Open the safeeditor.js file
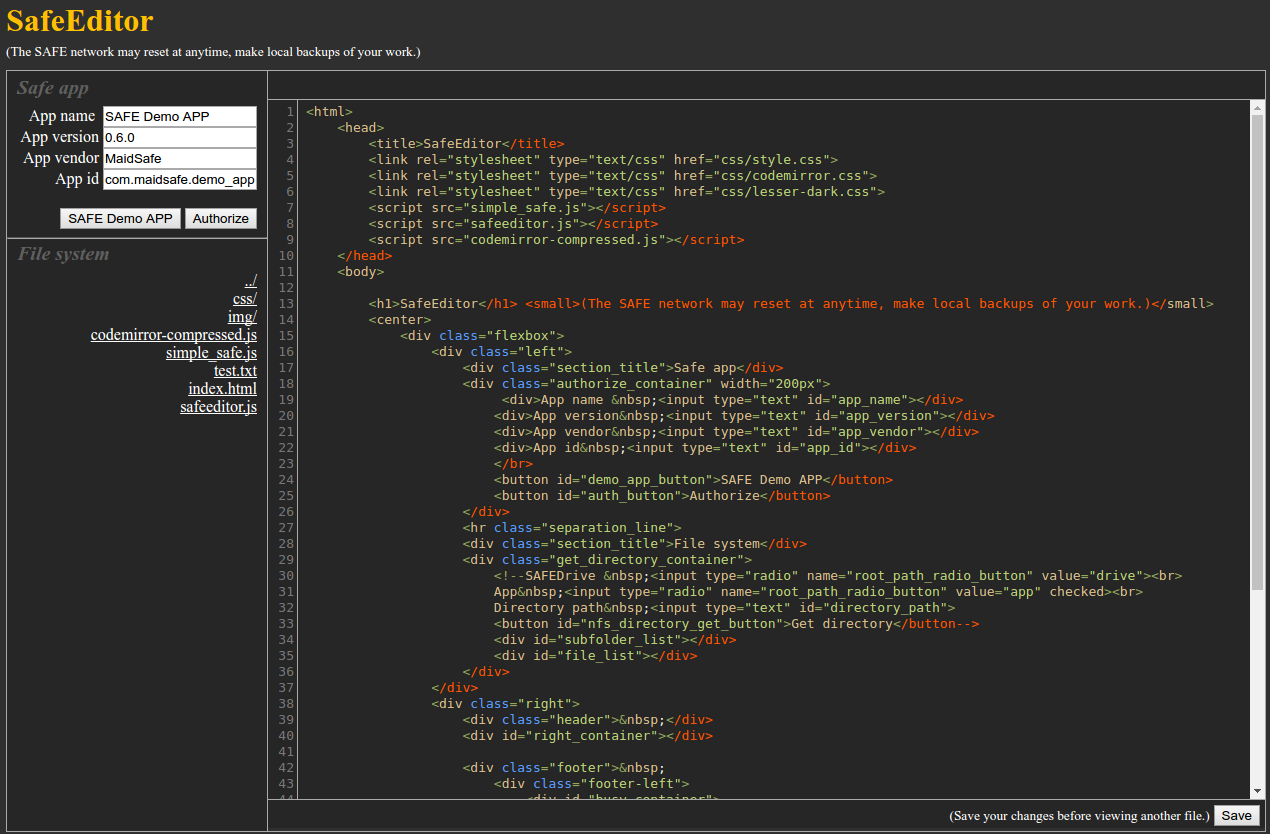This screenshot has width=1270, height=834. click(x=218, y=407)
